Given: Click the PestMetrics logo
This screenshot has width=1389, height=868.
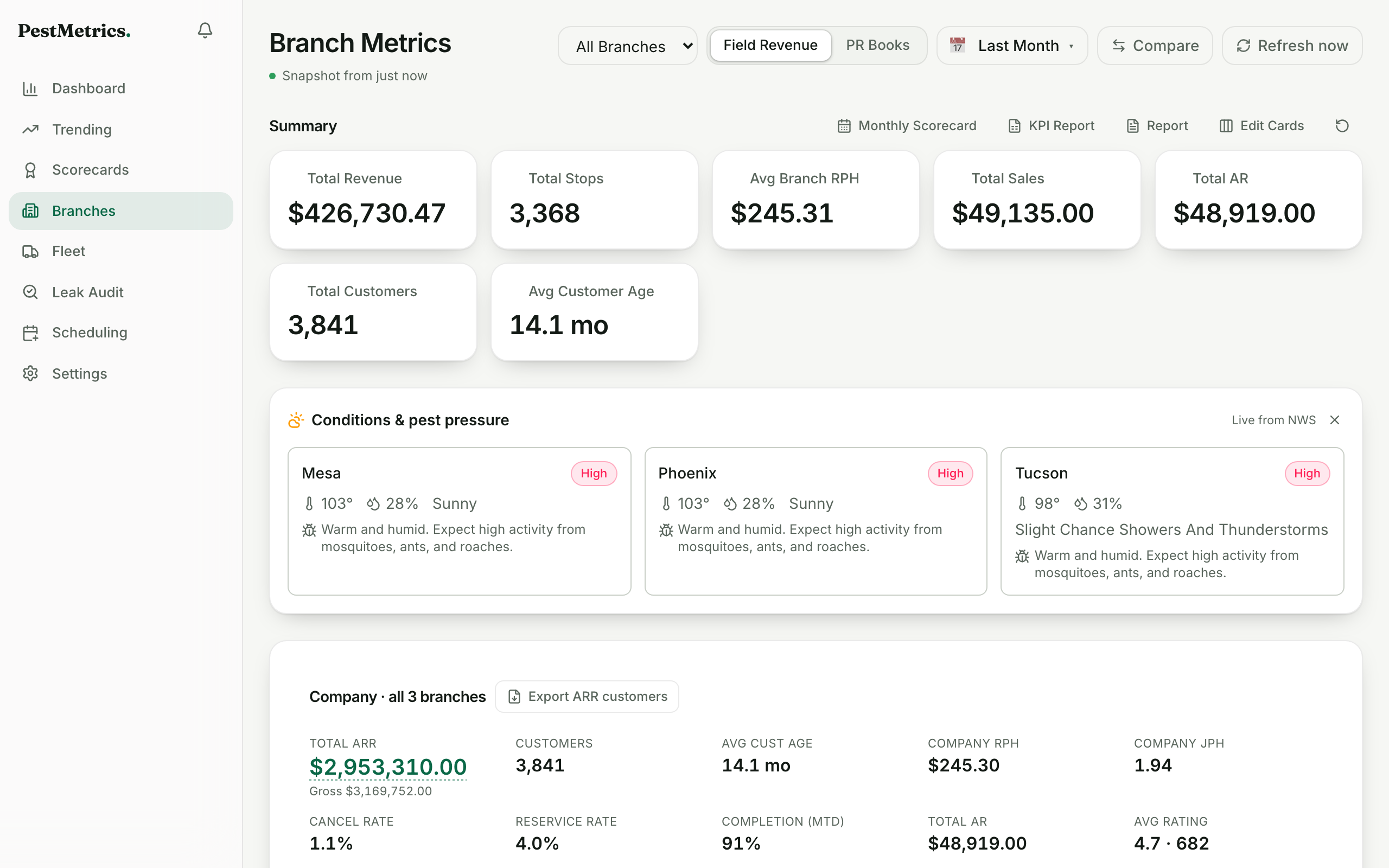Looking at the screenshot, I should click(74, 30).
